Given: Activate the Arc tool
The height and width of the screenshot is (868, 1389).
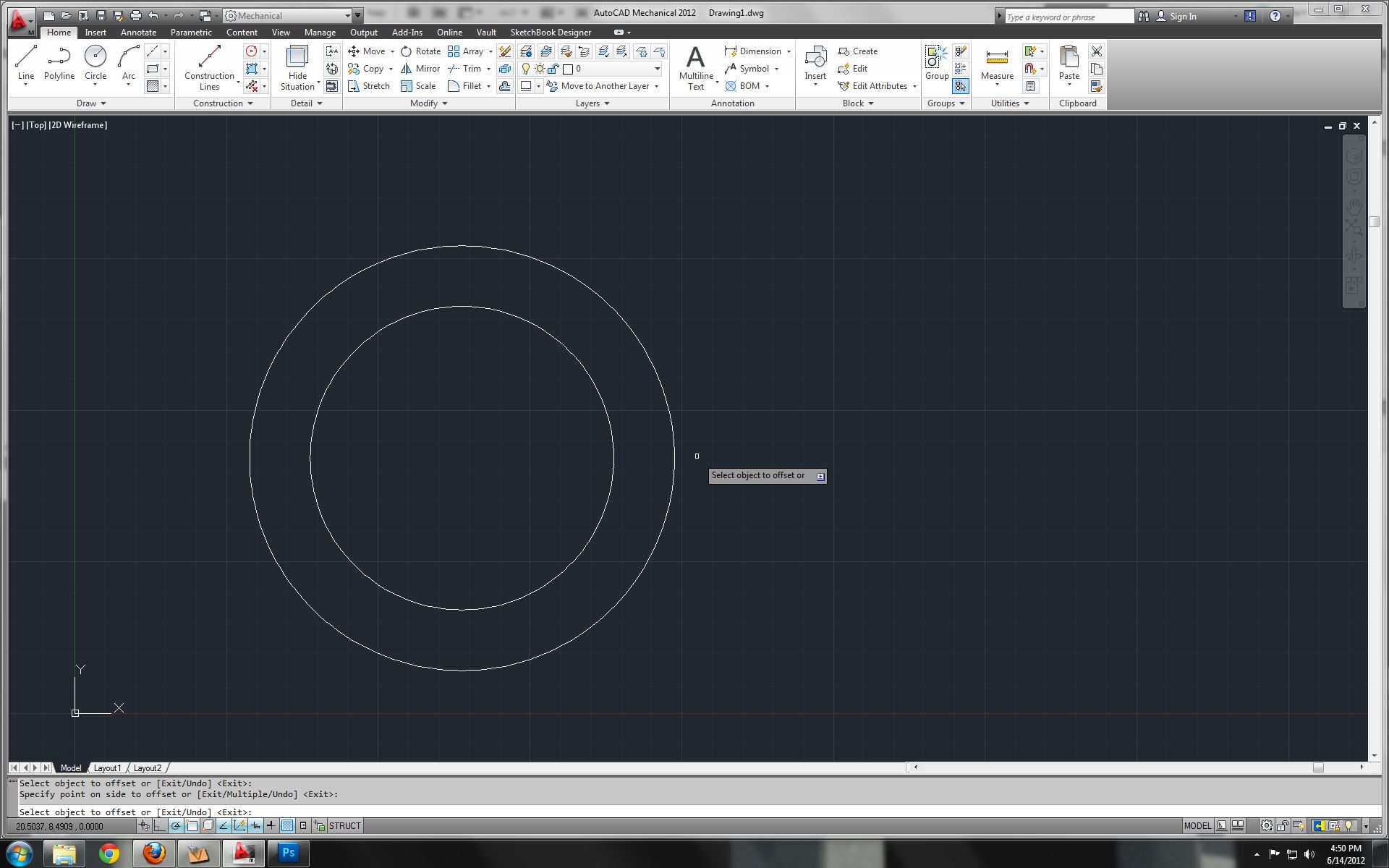Looking at the screenshot, I should click(128, 63).
